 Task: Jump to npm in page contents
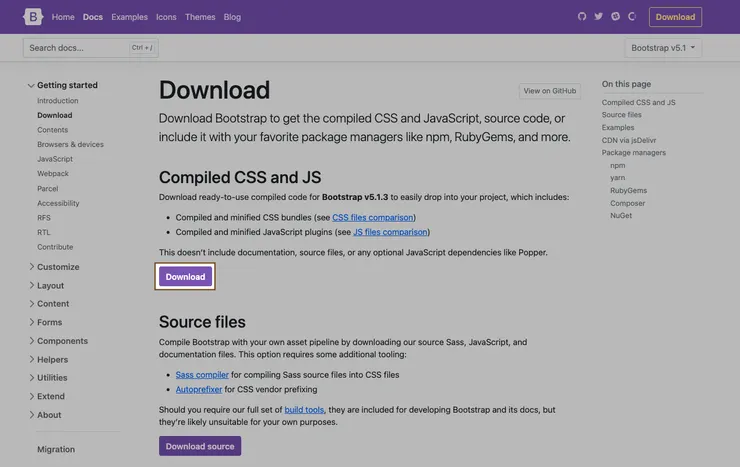617,165
